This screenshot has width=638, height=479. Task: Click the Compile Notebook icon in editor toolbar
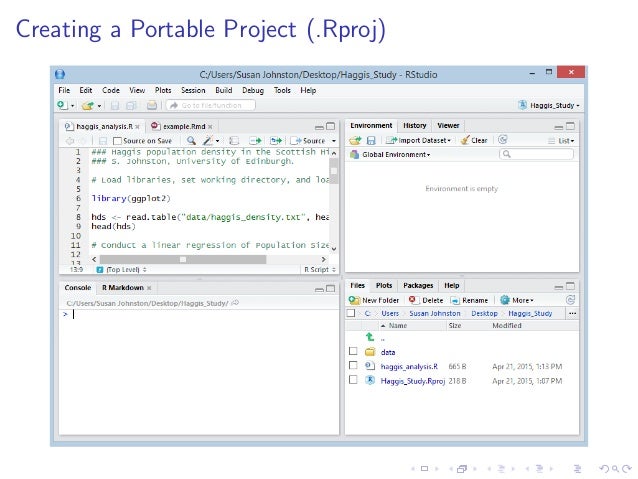coord(234,140)
